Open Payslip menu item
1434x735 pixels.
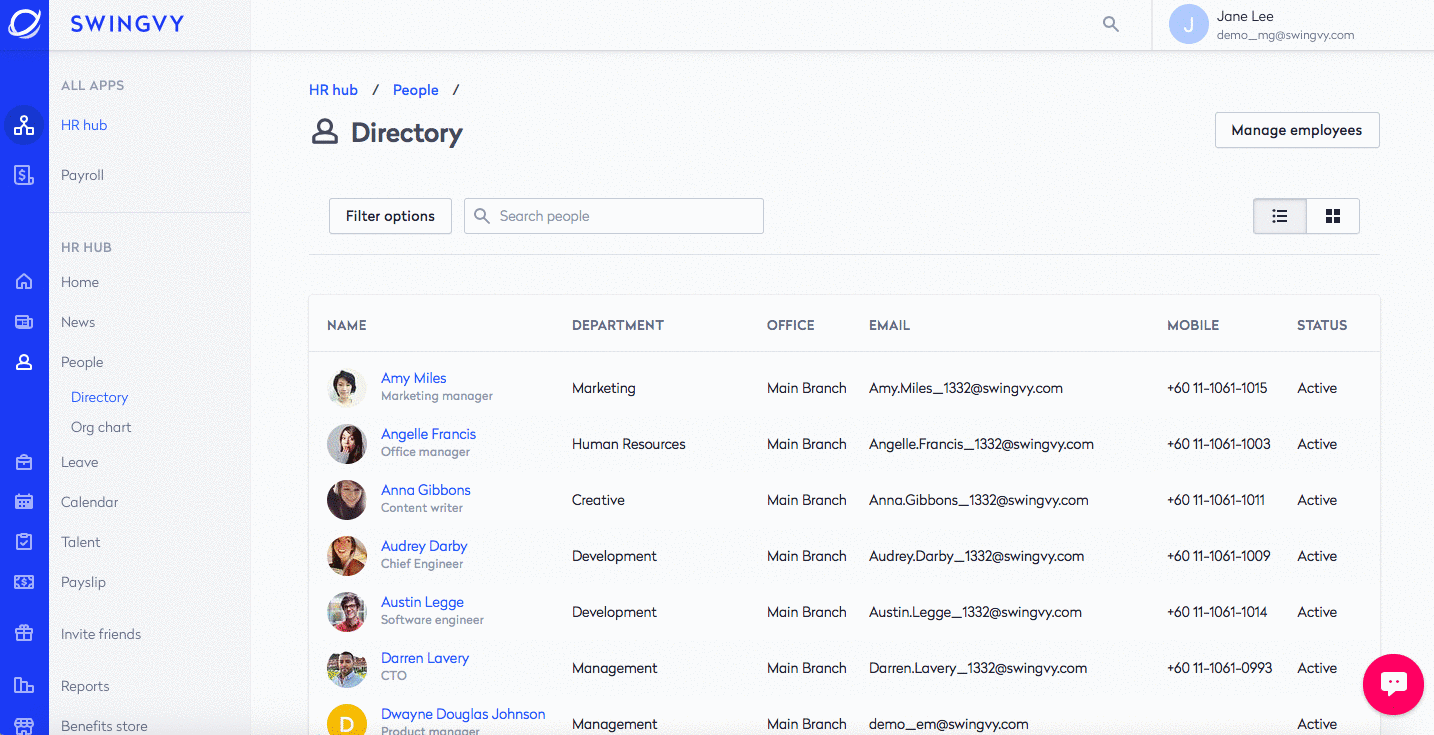pos(83,582)
